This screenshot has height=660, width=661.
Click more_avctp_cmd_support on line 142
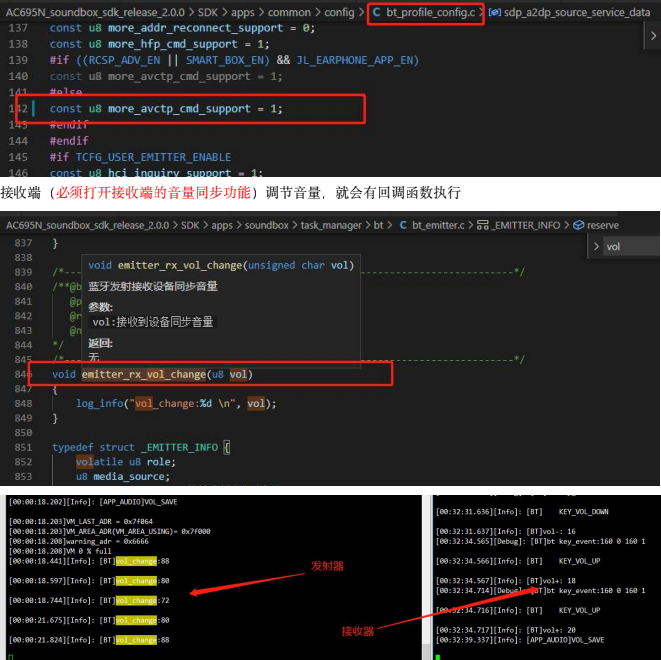coord(179,109)
